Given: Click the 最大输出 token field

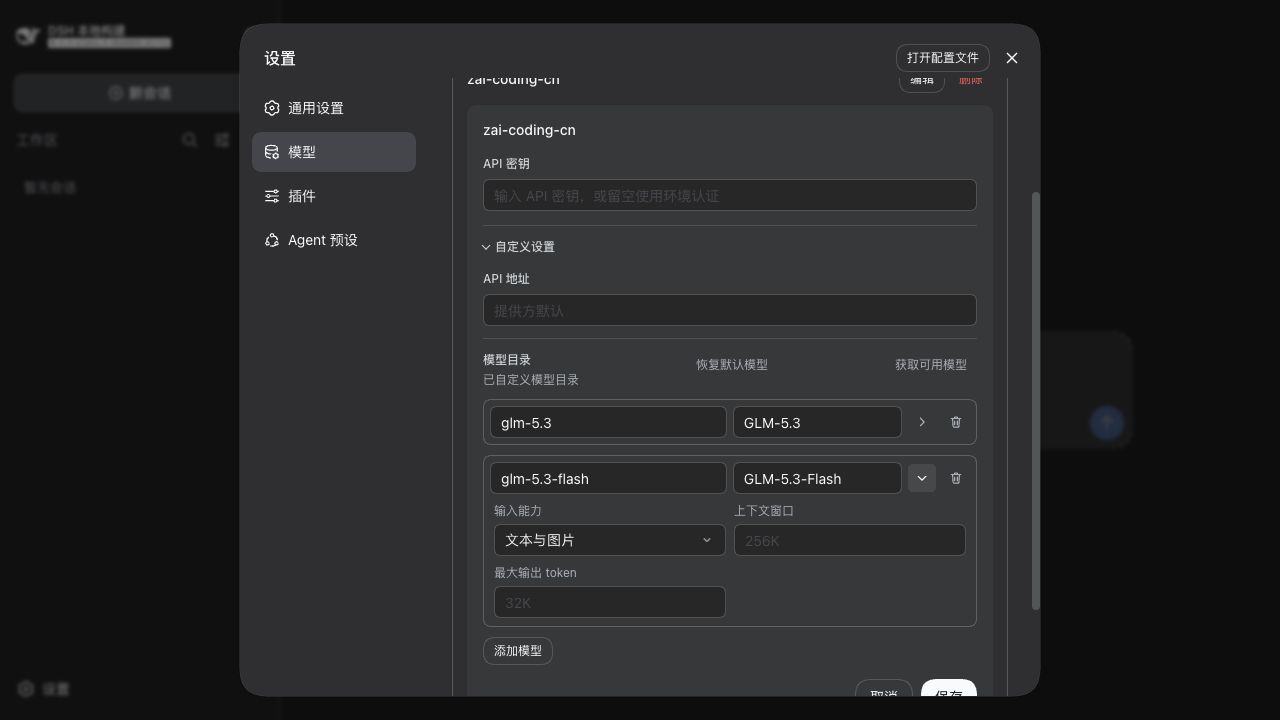Looking at the screenshot, I should 609,602.
